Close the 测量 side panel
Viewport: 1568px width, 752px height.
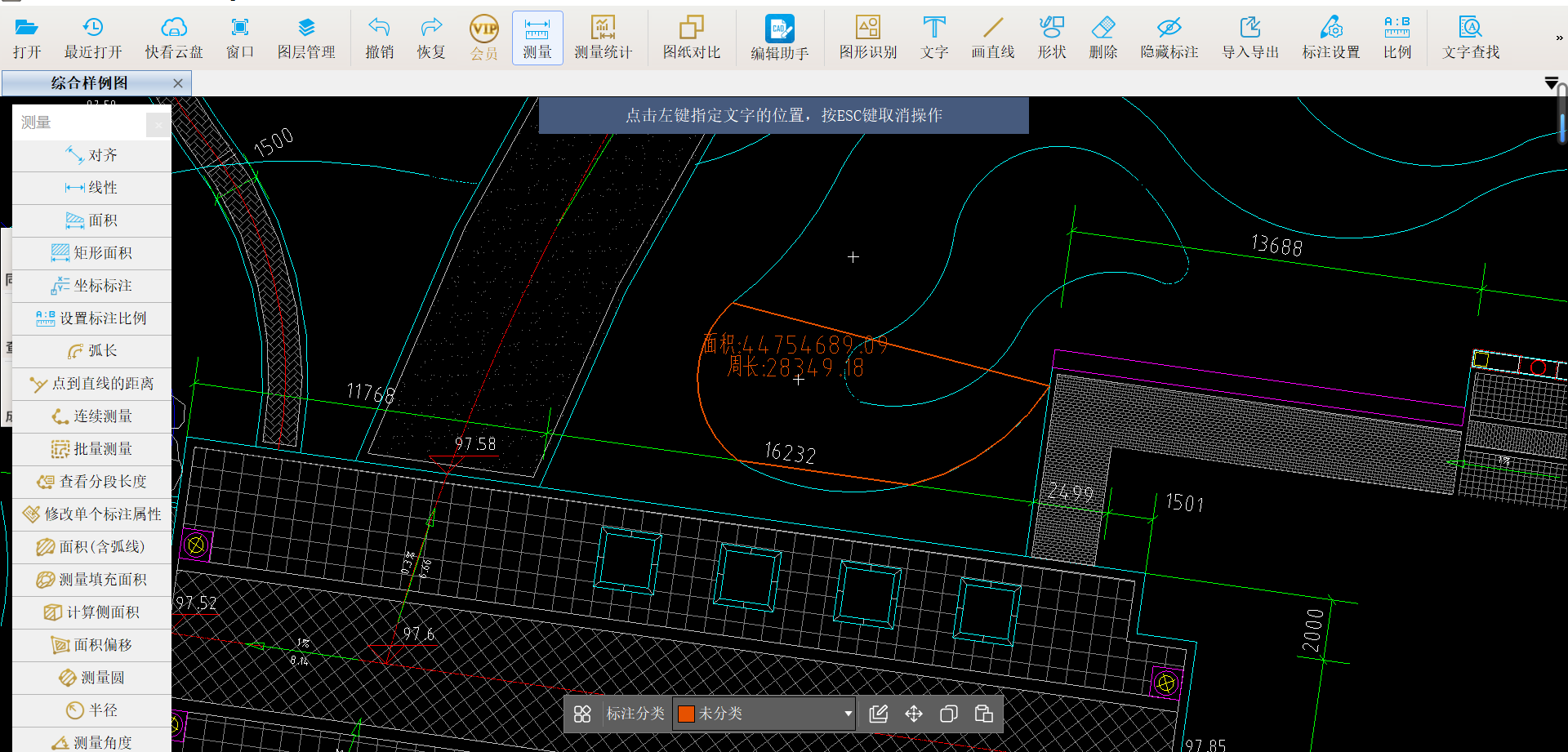coord(158,124)
